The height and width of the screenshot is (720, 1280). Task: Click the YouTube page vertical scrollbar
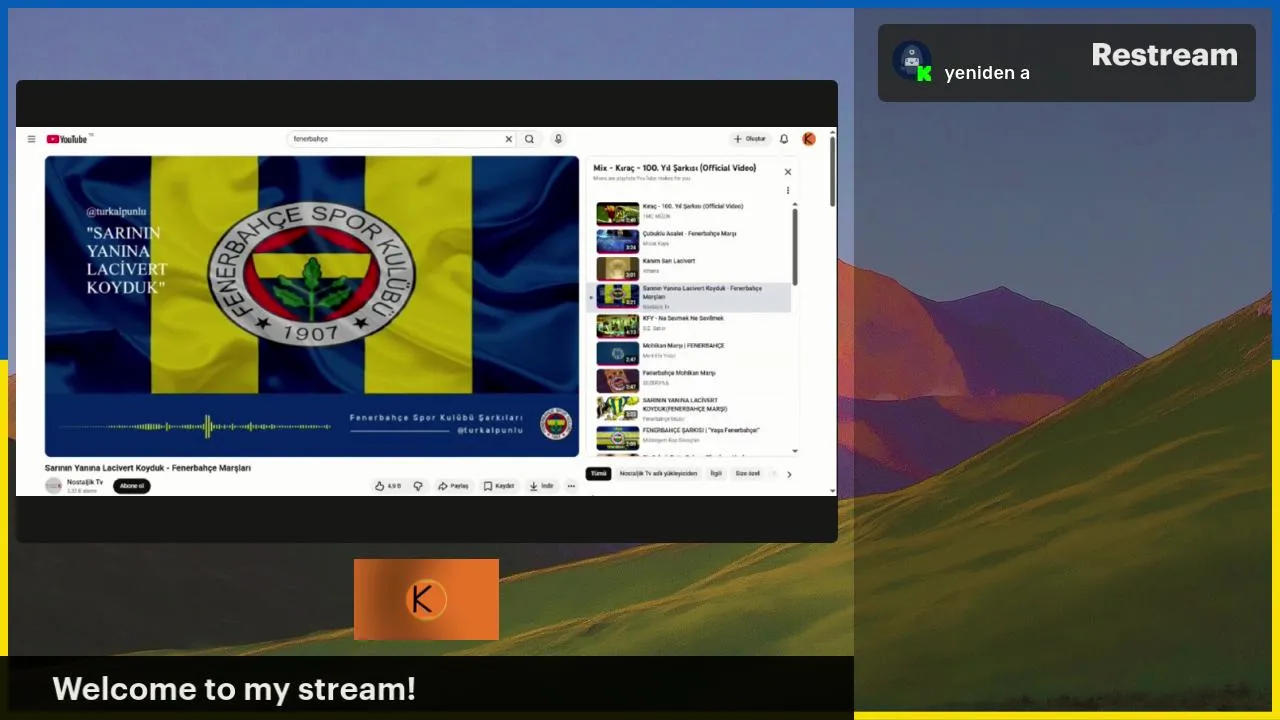[x=832, y=170]
